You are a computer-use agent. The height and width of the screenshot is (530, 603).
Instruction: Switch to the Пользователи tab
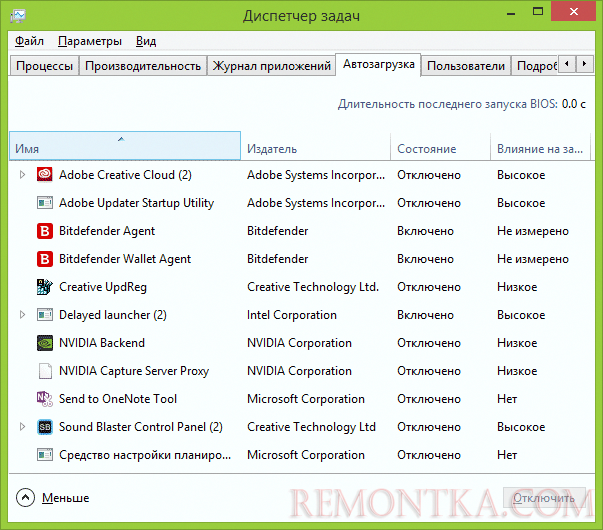pyautogui.click(x=466, y=66)
